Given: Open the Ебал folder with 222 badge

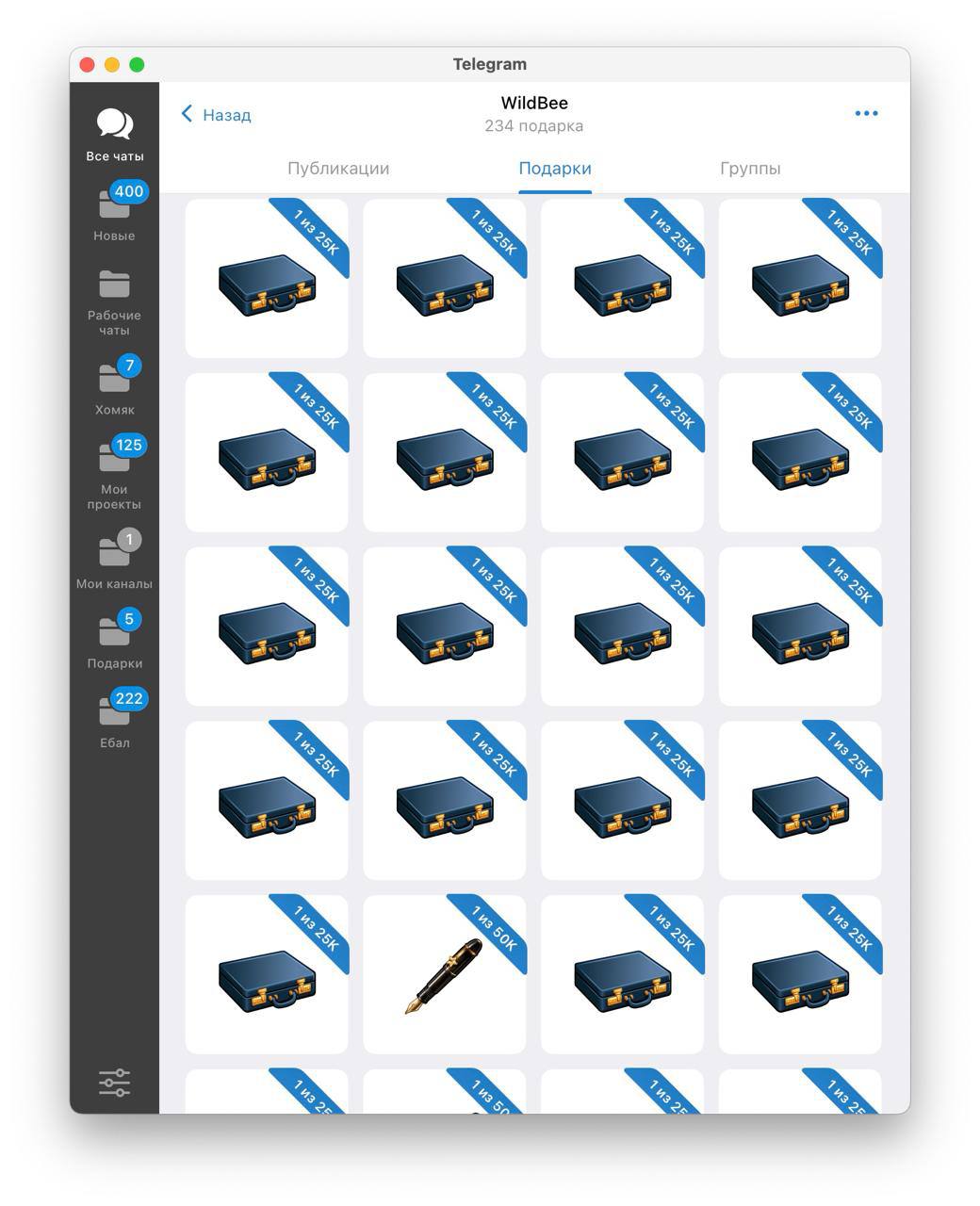Looking at the screenshot, I should [114, 719].
